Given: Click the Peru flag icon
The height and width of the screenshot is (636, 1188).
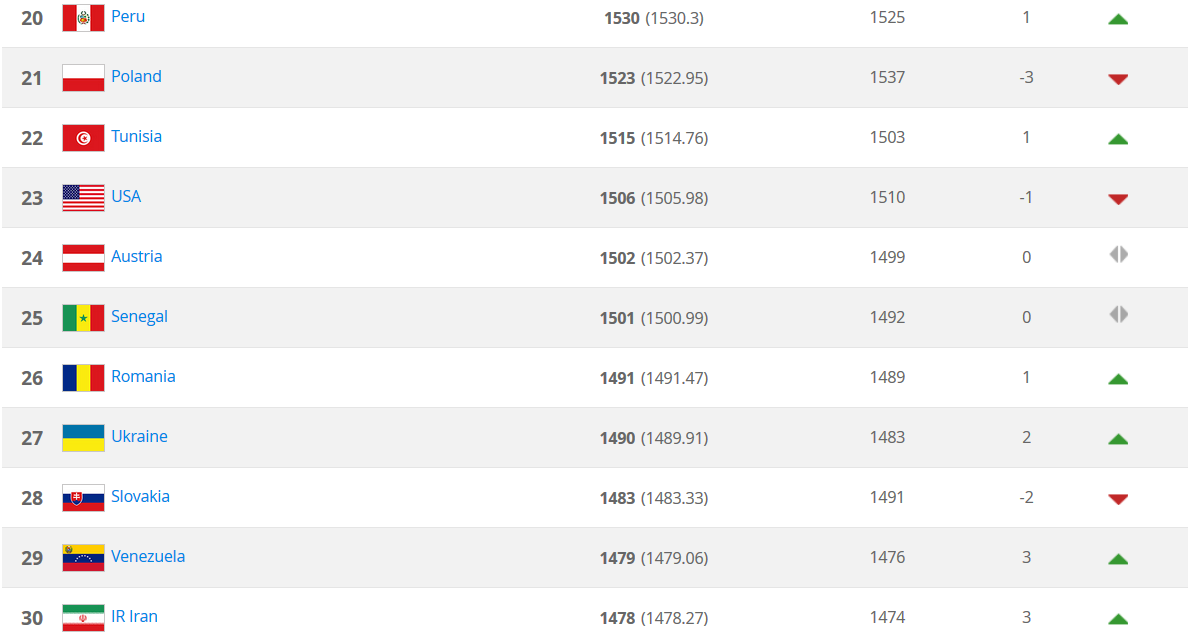Looking at the screenshot, I should 83,18.
